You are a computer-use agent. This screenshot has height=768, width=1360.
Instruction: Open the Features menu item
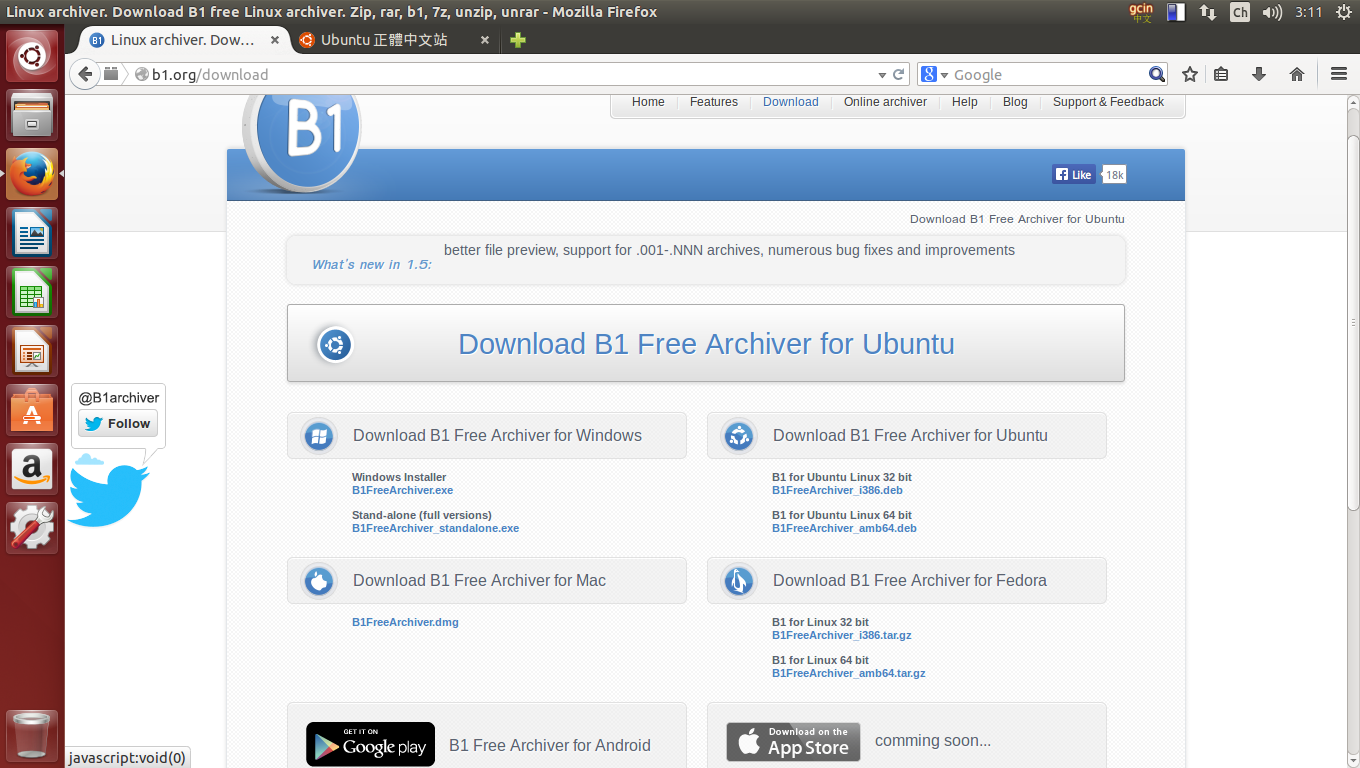[x=714, y=102]
